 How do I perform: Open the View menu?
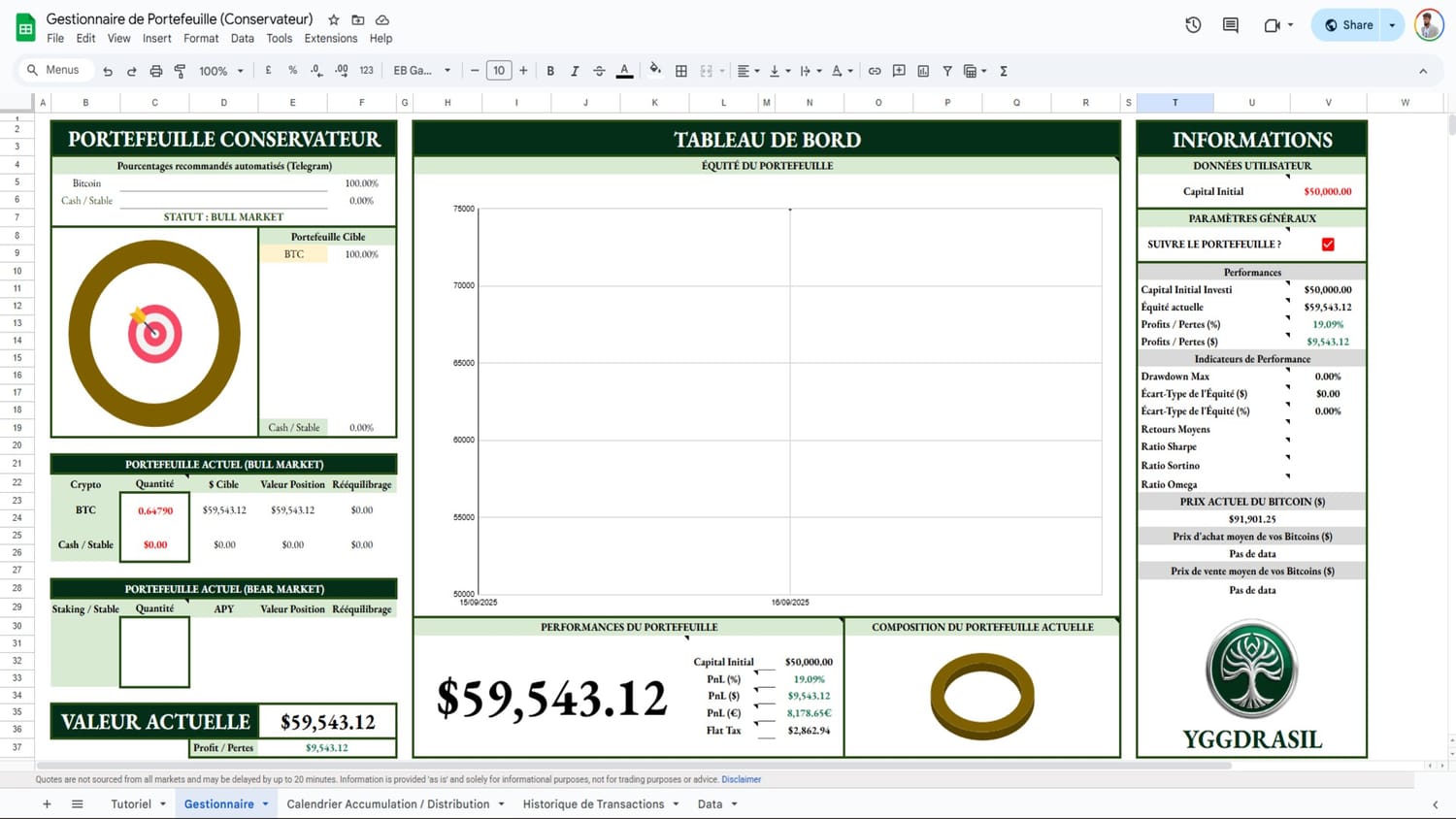pos(119,39)
